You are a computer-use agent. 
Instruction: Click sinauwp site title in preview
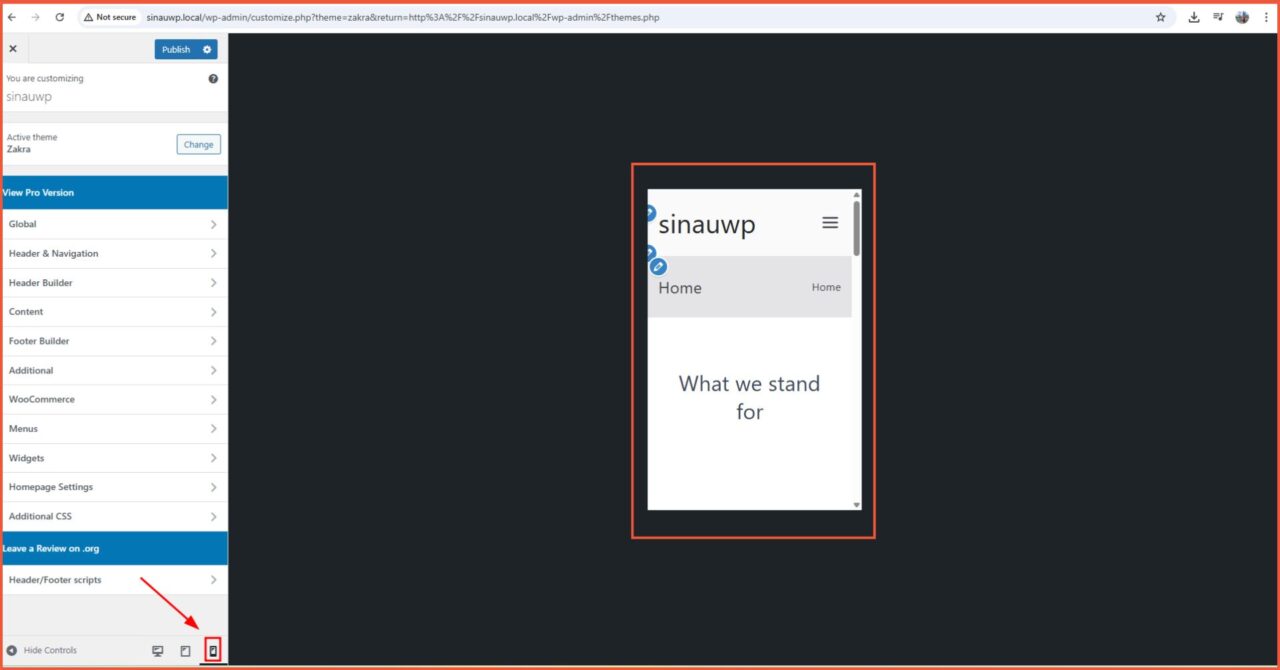(707, 225)
